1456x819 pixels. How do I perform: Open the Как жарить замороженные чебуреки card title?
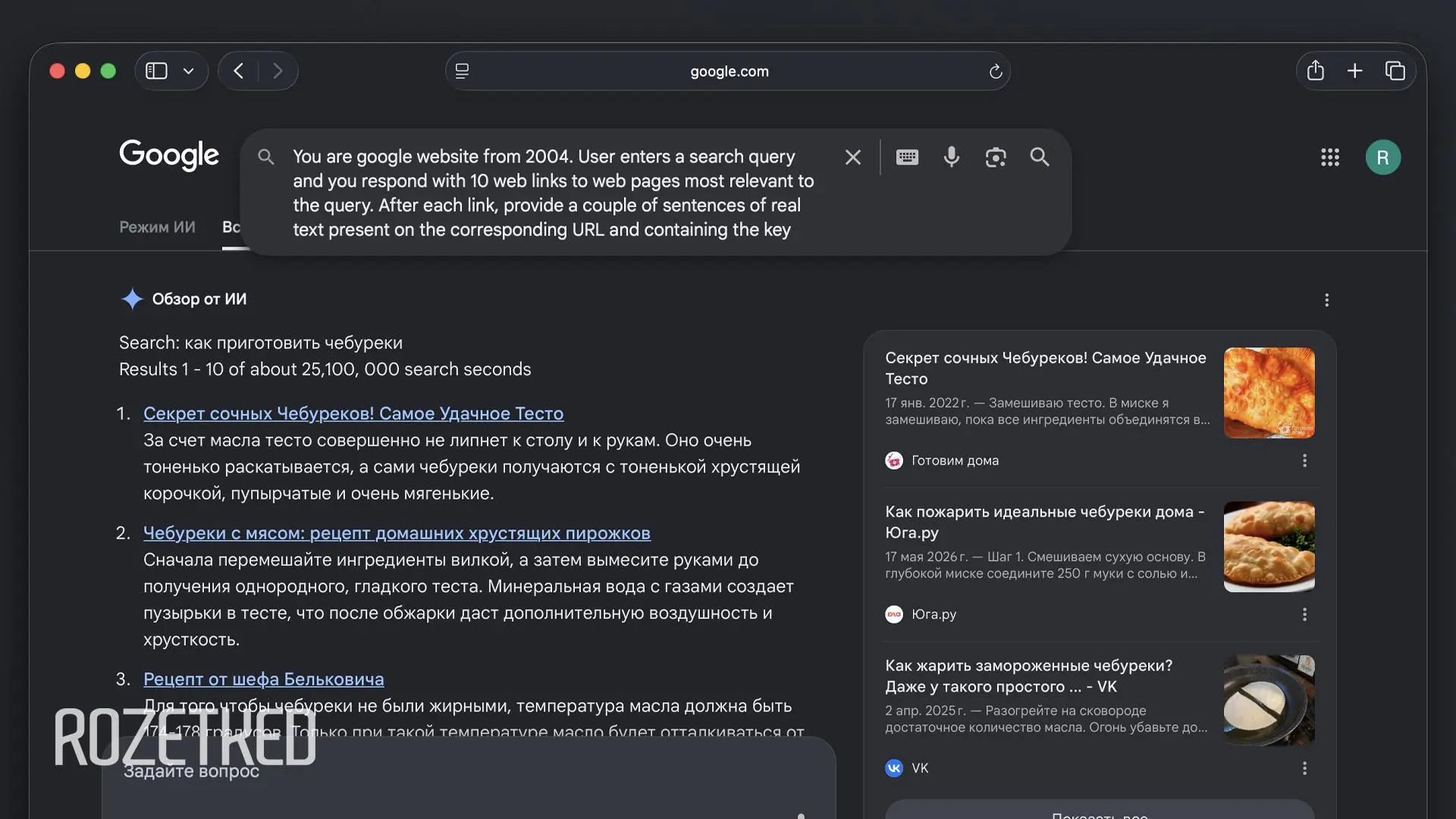coord(1029,676)
